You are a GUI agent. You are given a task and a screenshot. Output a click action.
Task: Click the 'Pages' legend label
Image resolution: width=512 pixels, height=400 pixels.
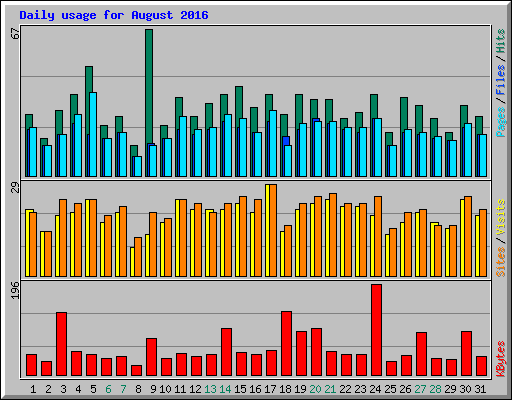501,122
